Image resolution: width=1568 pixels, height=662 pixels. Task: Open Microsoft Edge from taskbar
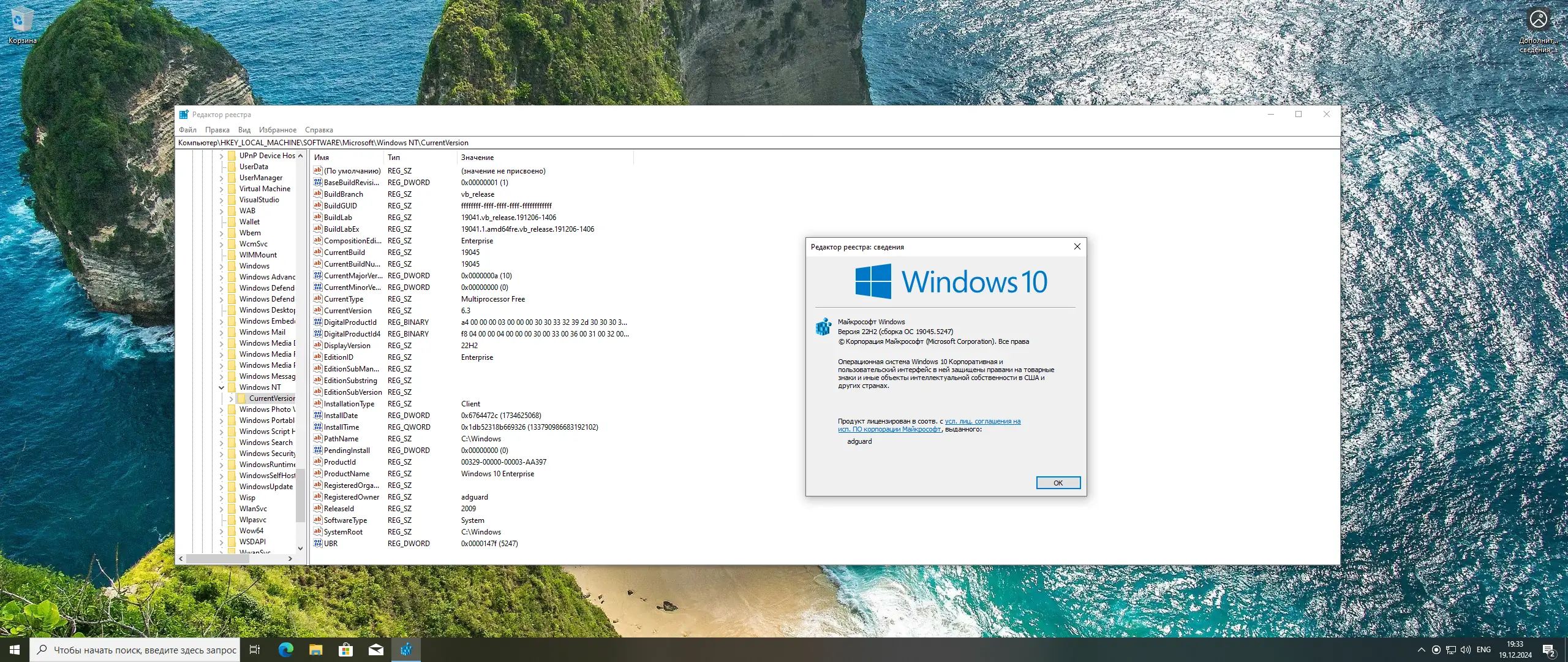[x=285, y=650]
